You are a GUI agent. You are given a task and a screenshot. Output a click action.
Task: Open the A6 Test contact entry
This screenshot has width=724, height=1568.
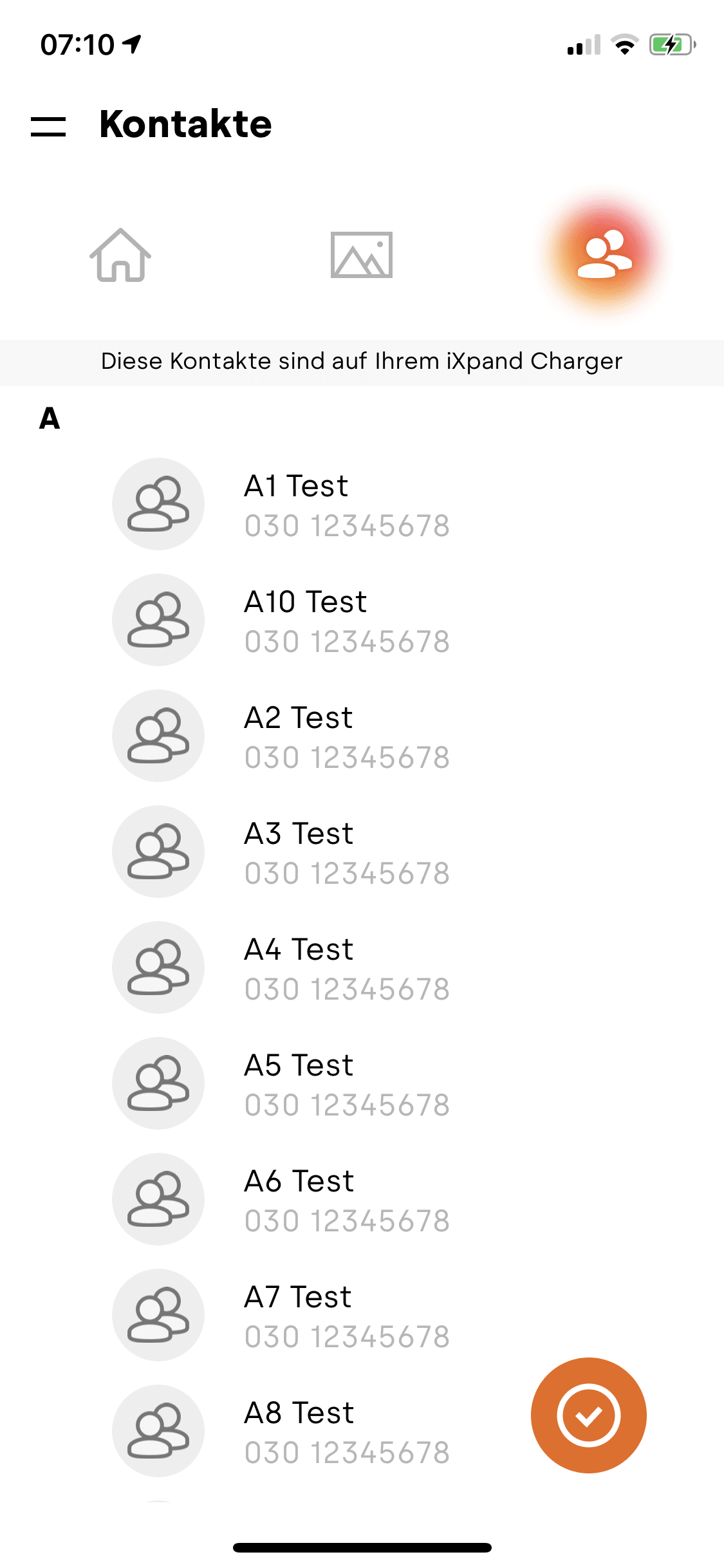[299, 1199]
